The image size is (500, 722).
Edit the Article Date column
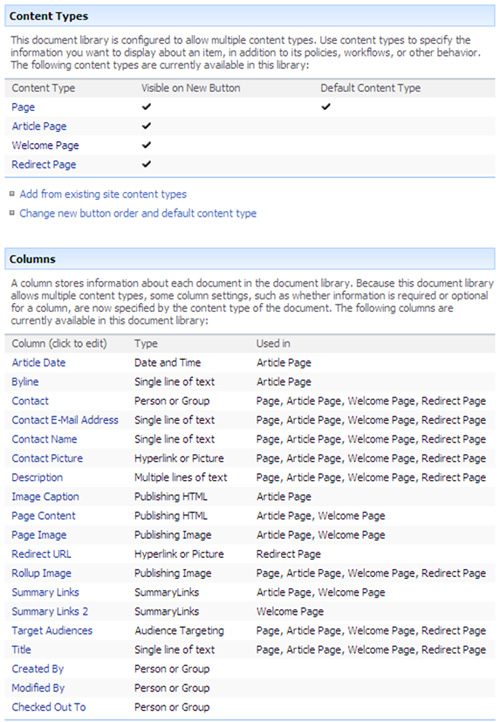pyautogui.click(x=39, y=363)
